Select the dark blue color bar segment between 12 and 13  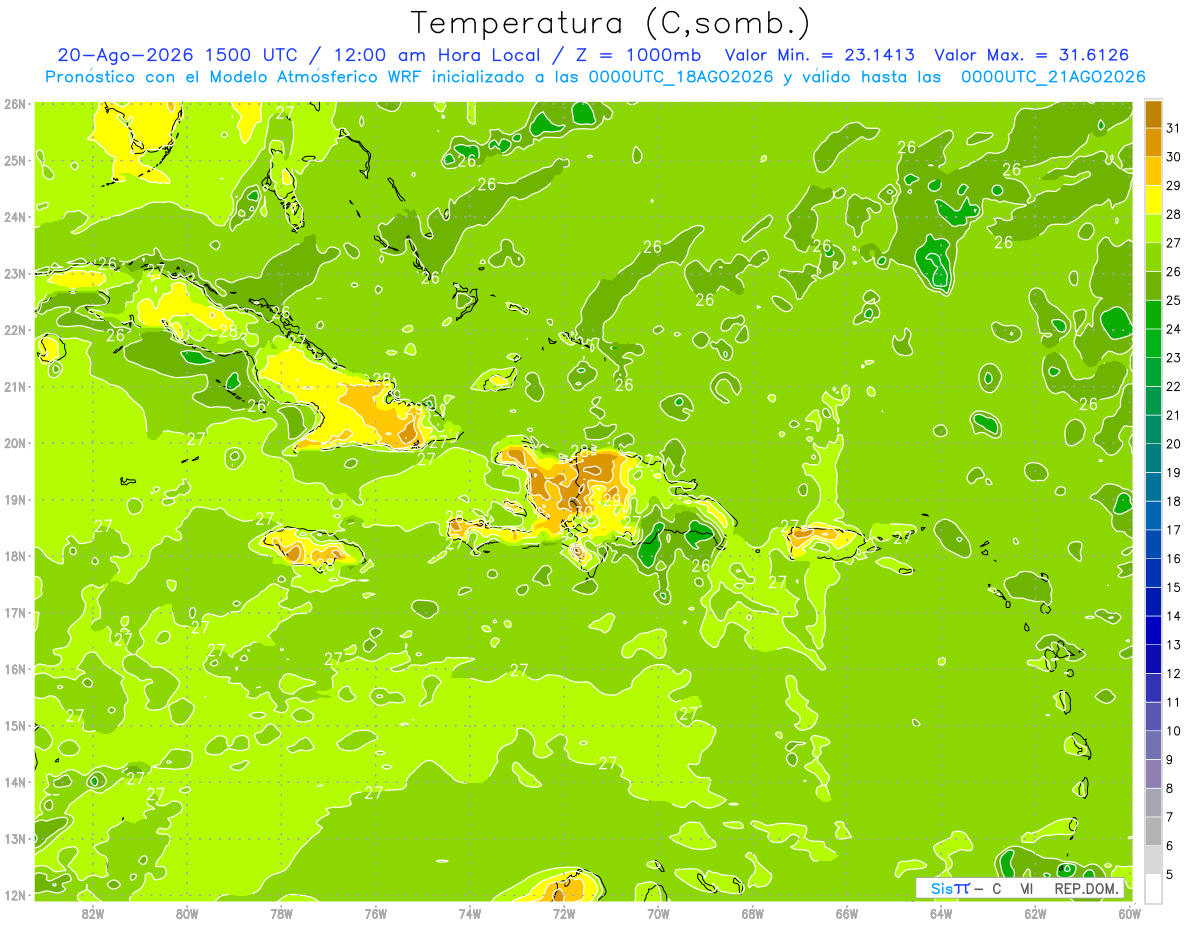[x=1153, y=659]
